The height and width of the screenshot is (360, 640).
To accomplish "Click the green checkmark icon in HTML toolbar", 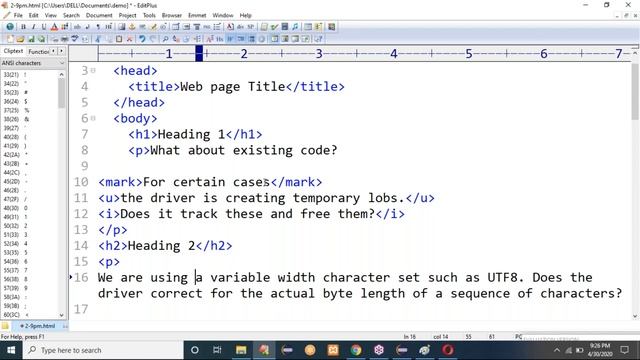I will [274, 27].
